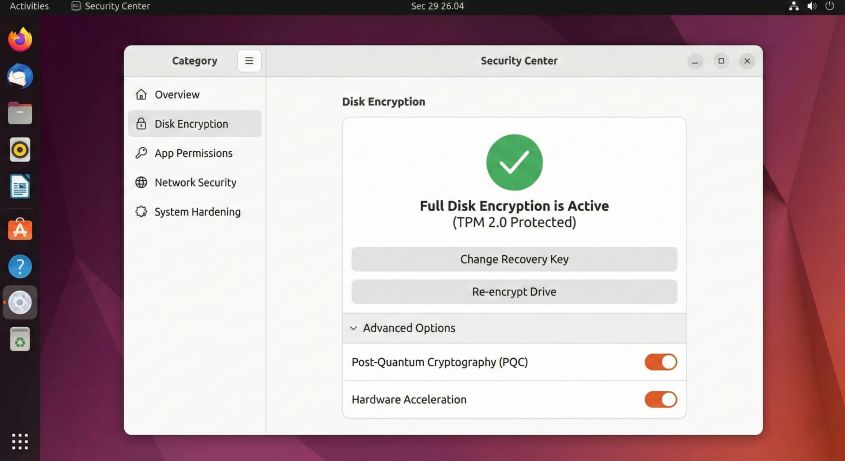
Task: Open the system status menu power icon
Action: tap(829, 6)
